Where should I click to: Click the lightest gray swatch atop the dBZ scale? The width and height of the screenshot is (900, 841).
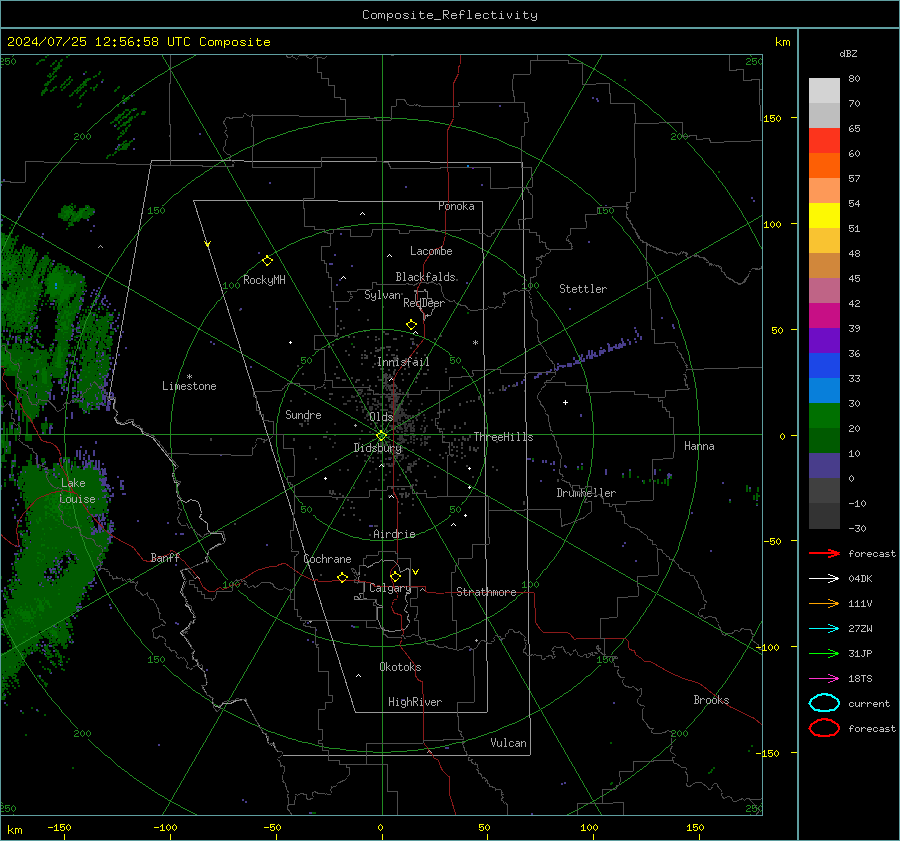pyautogui.click(x=824, y=90)
